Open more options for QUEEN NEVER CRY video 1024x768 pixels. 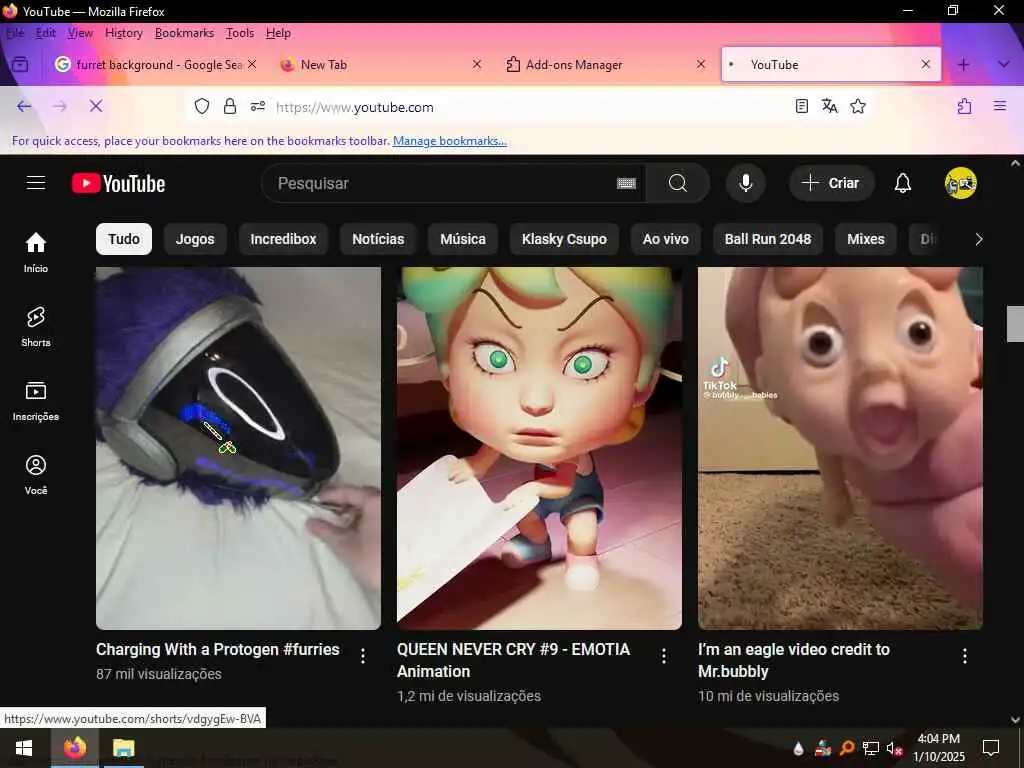coord(664,656)
